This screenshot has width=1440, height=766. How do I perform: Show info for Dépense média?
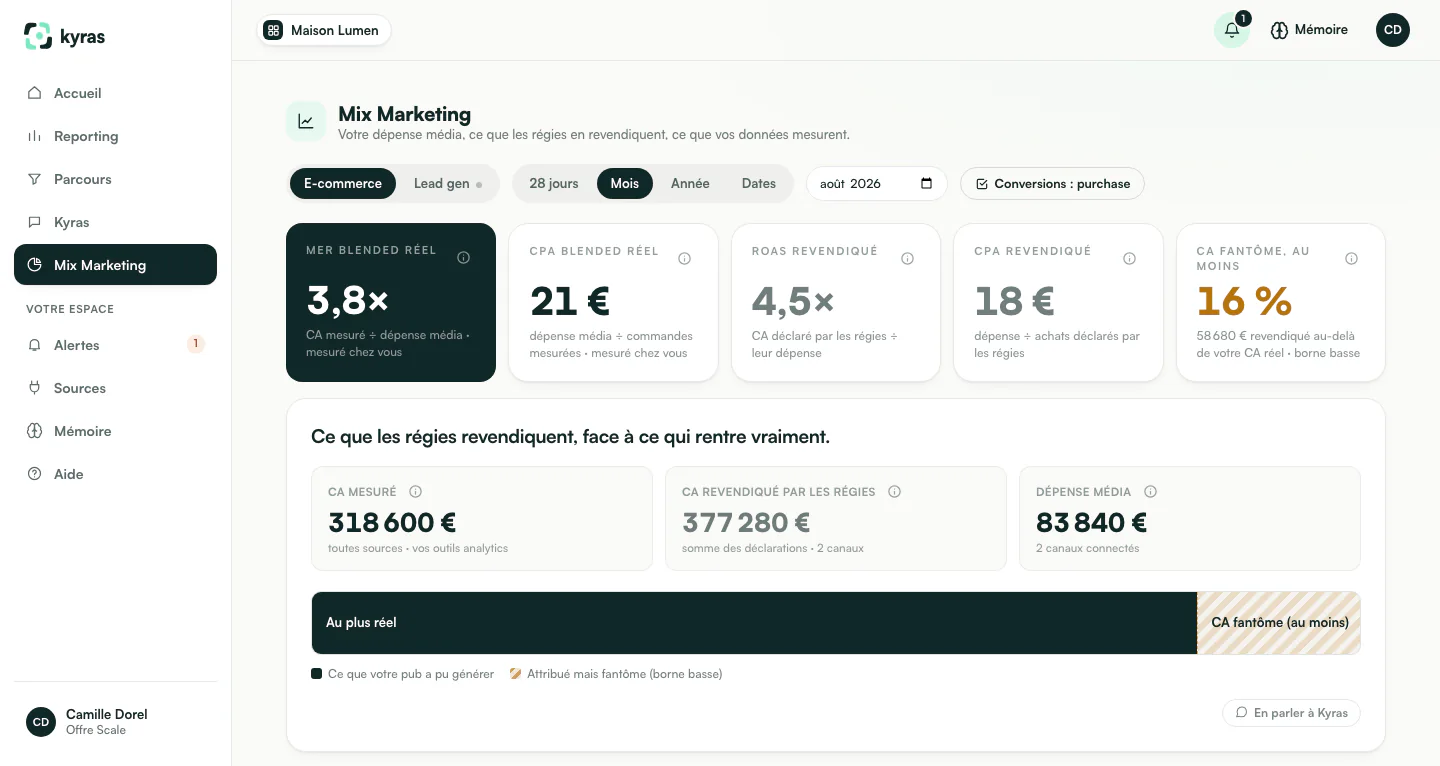pyautogui.click(x=1151, y=492)
